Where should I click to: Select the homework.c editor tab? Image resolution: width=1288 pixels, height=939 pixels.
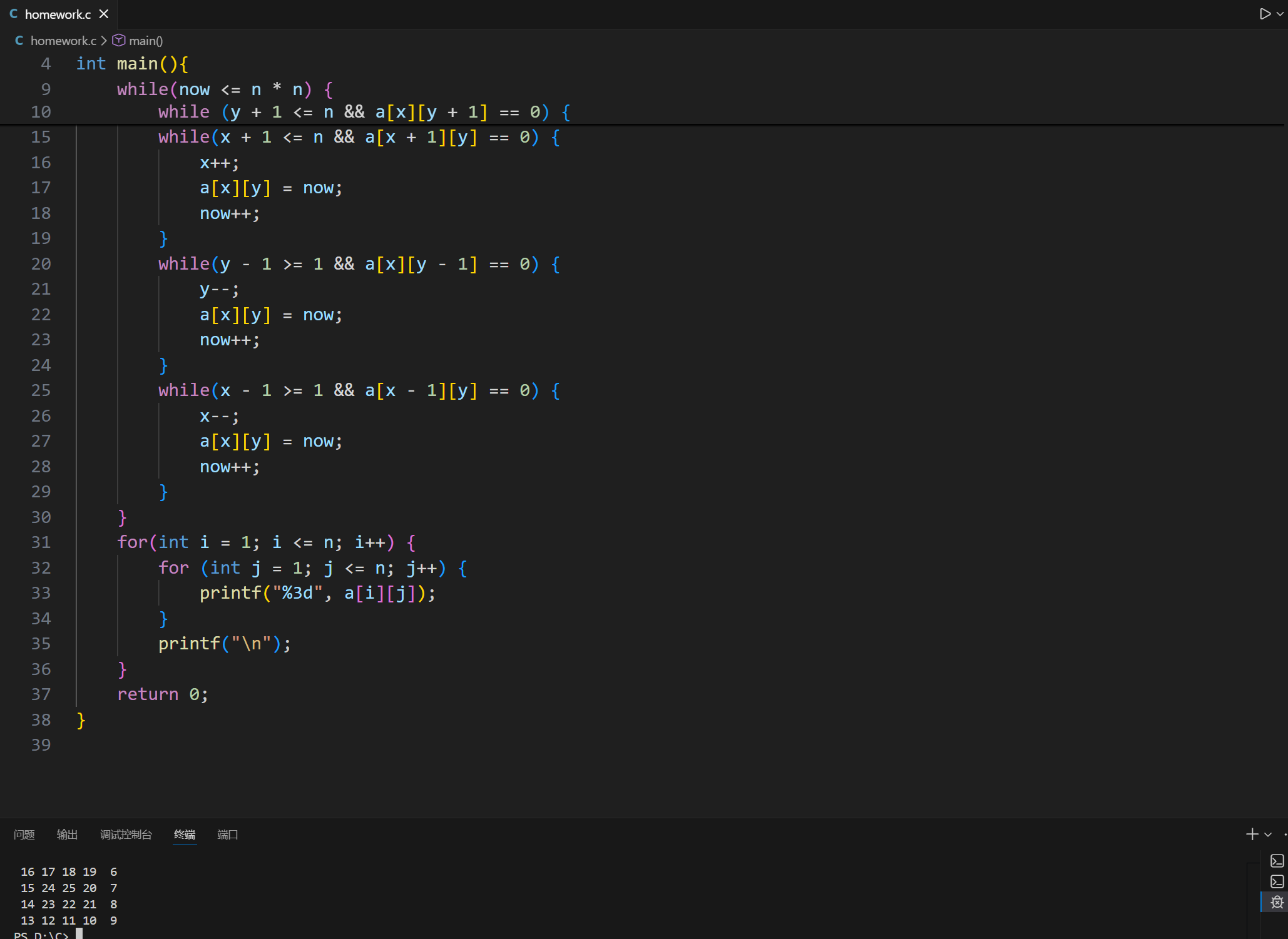click(x=57, y=14)
